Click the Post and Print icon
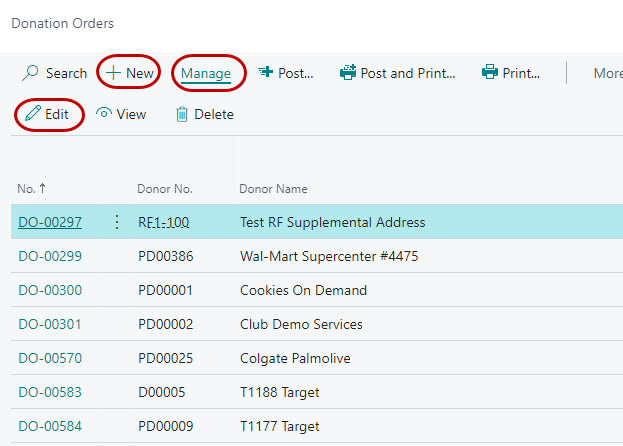623x446 pixels. [x=348, y=73]
